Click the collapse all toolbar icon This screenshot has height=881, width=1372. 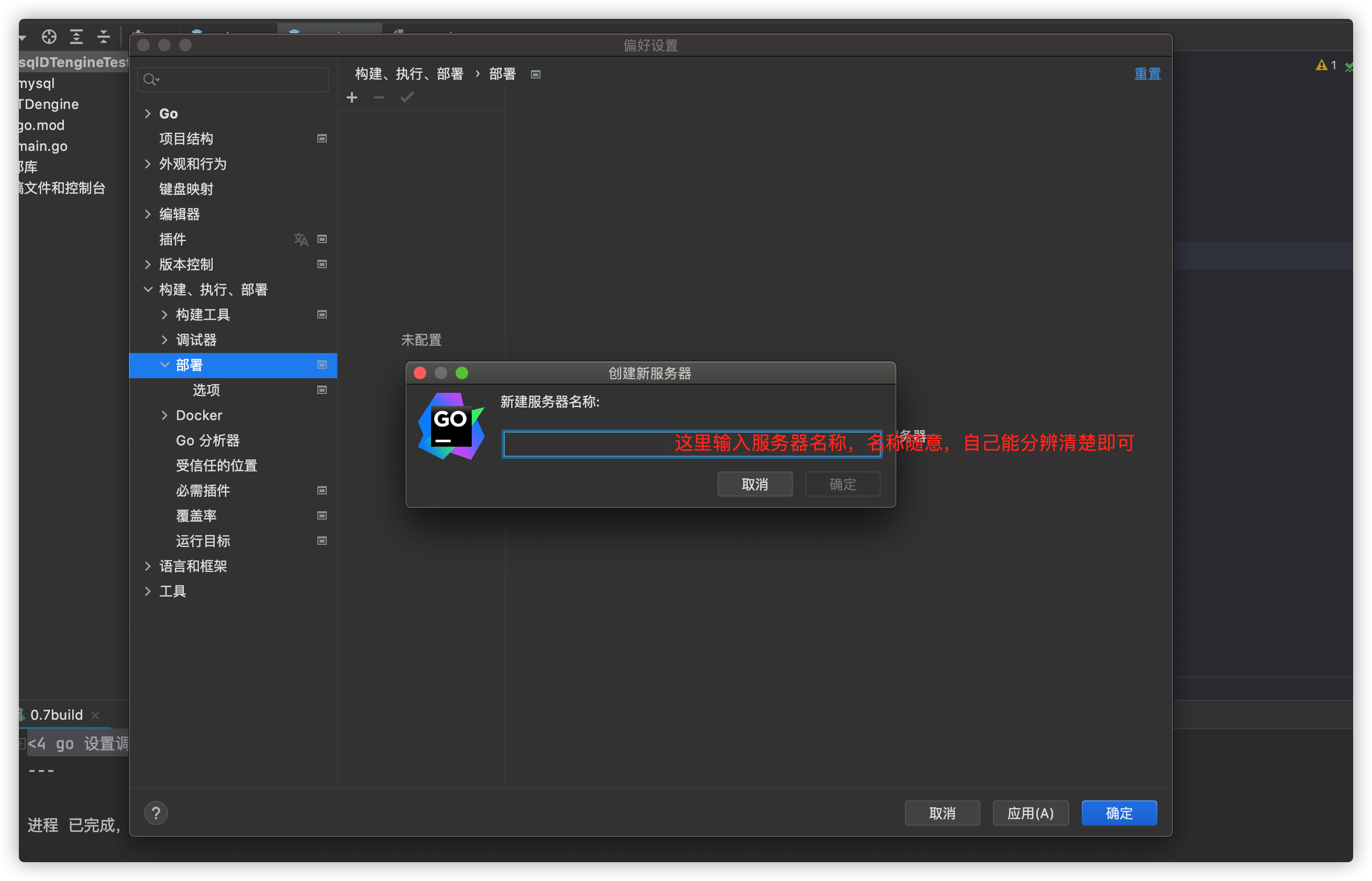(x=104, y=37)
